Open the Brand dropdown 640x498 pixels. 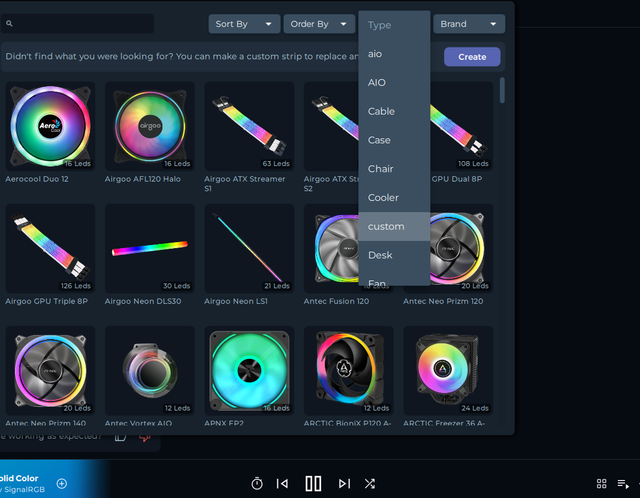tap(469, 24)
